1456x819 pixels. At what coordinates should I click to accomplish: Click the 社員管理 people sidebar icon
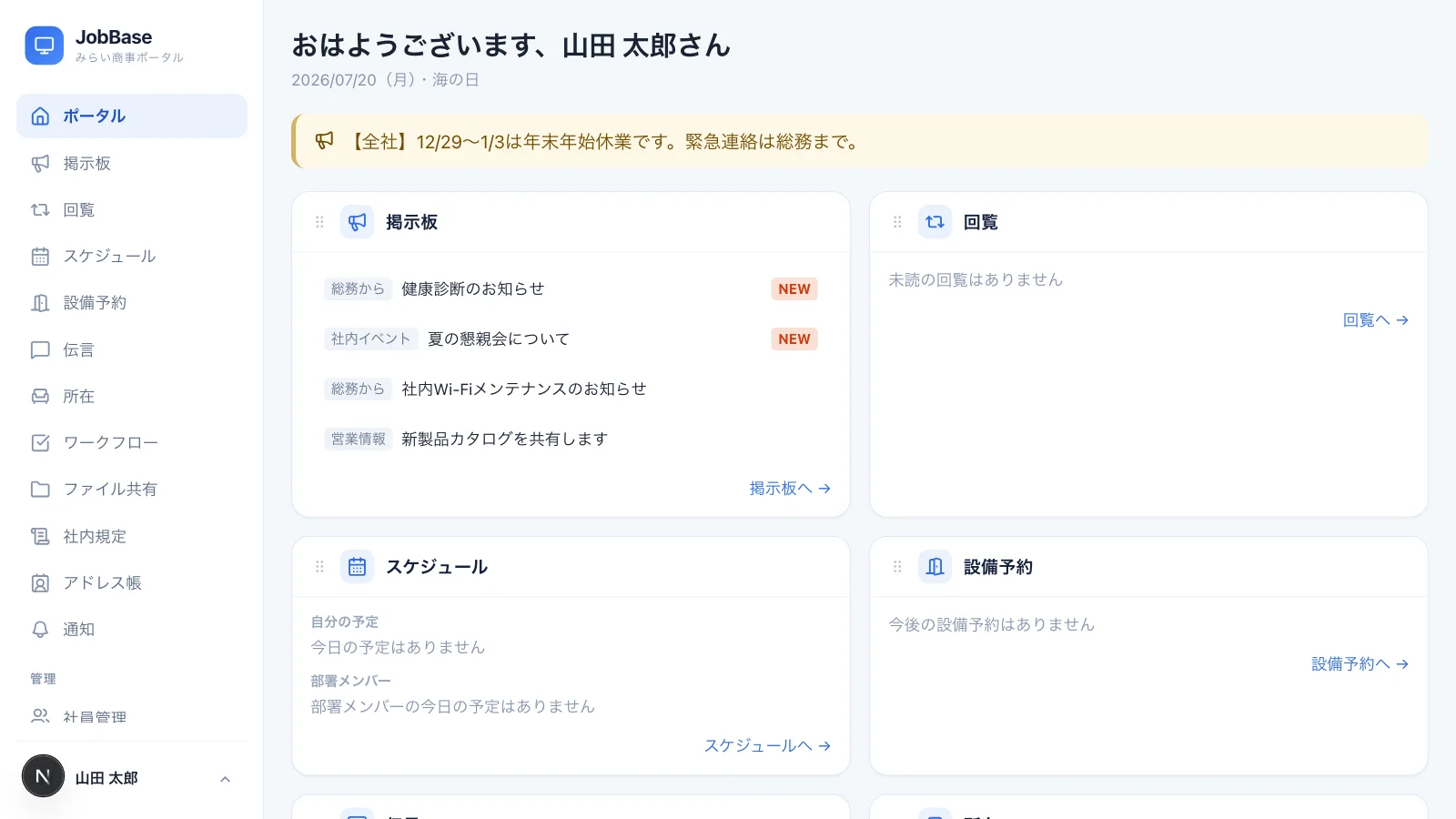point(40,717)
